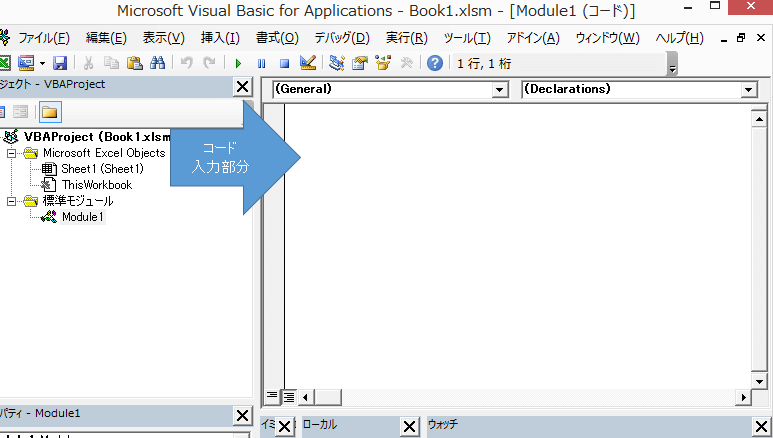Restore the Module1 code child window
The width and height of the screenshot is (773, 438).
[740, 38]
